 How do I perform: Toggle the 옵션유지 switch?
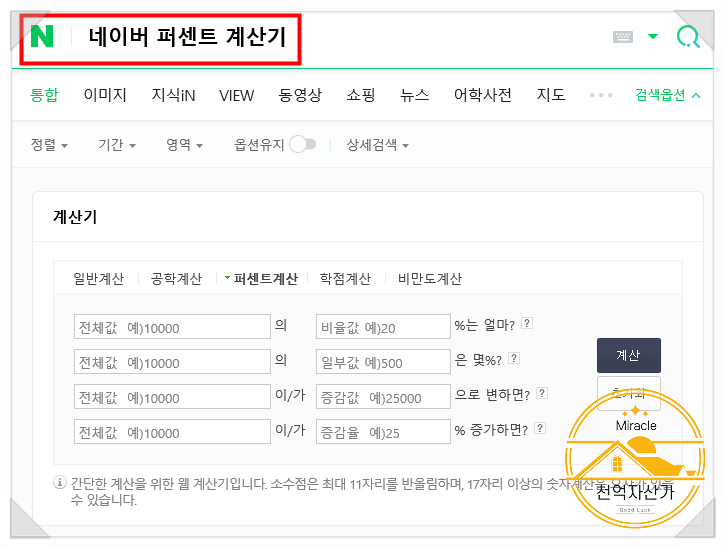(x=303, y=144)
